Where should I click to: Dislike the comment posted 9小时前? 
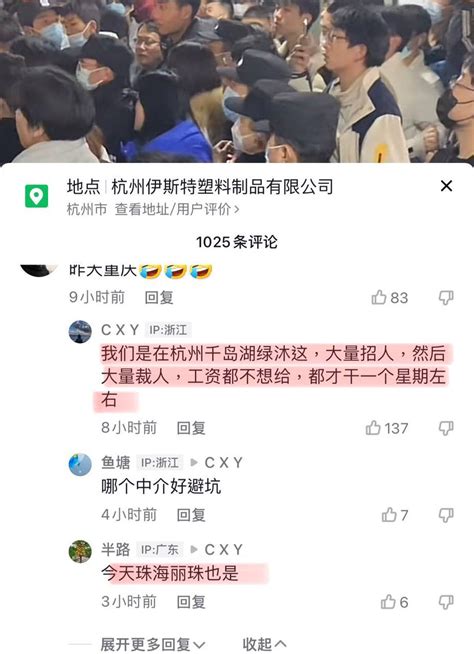tap(446, 298)
